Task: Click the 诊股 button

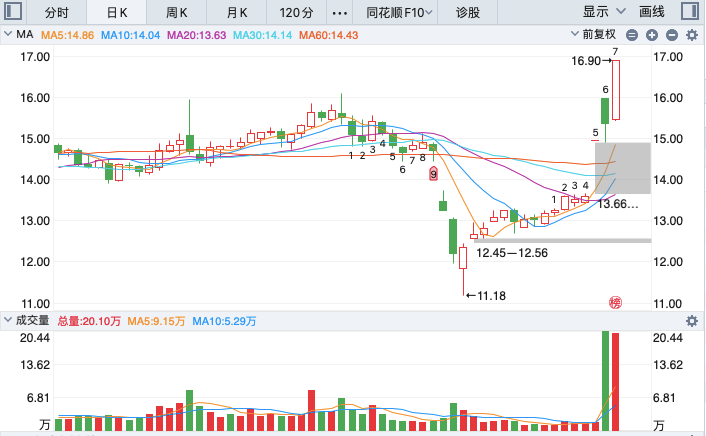Action: pos(467,13)
